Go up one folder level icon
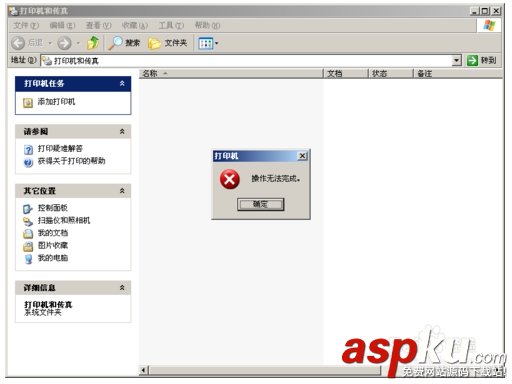Viewport: 512px width, 384px height. [x=93, y=43]
